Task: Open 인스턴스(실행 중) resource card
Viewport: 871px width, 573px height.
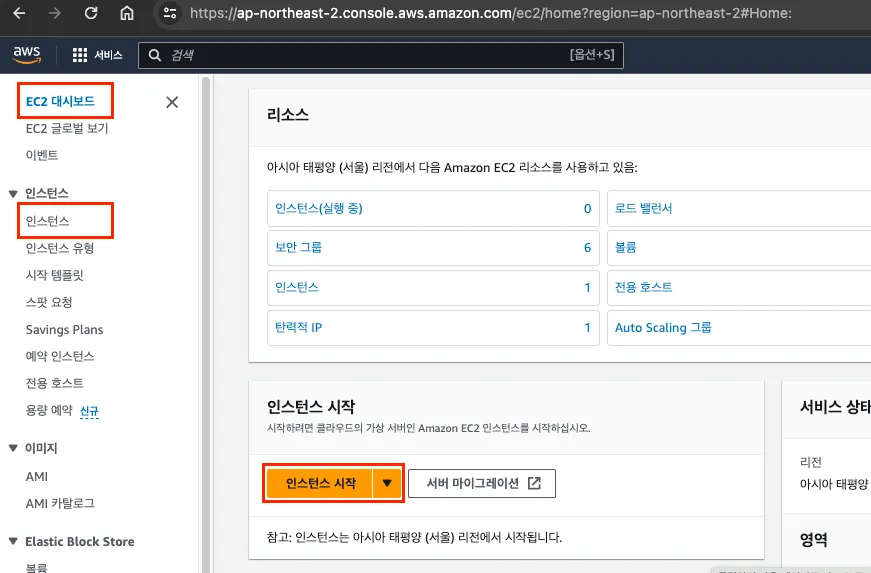Action: 433,208
